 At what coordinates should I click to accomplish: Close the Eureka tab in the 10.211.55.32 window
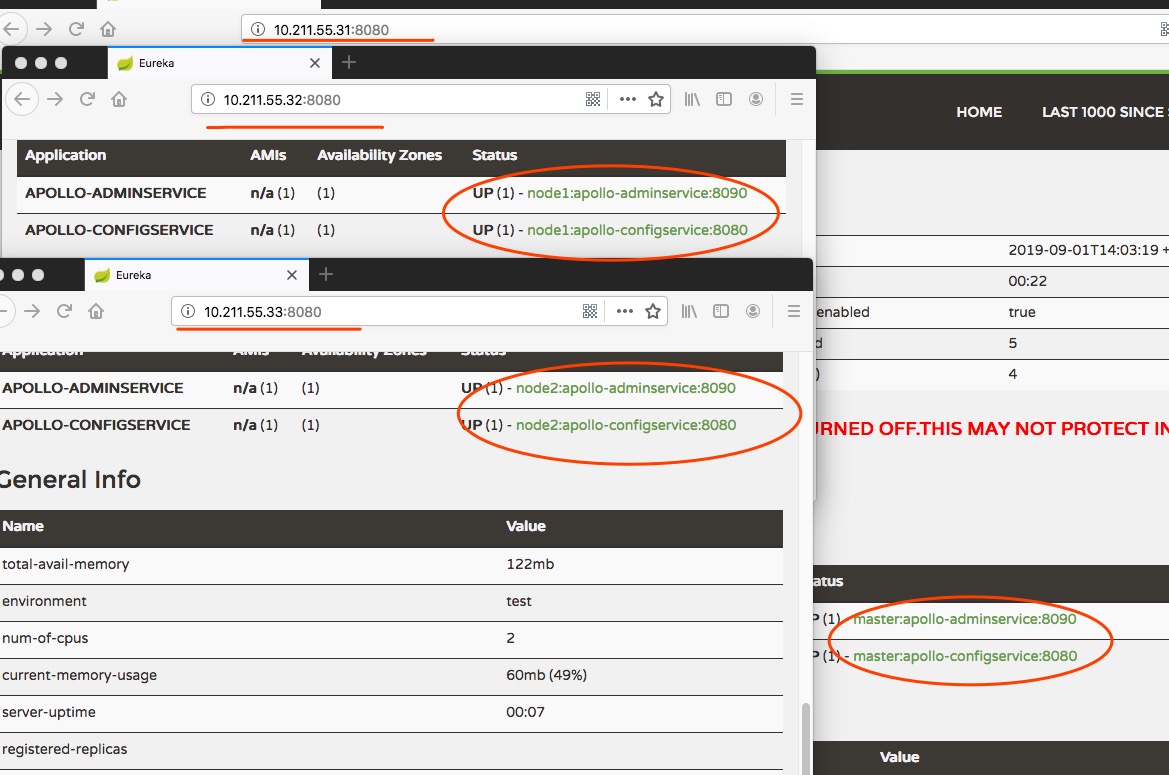click(x=315, y=63)
